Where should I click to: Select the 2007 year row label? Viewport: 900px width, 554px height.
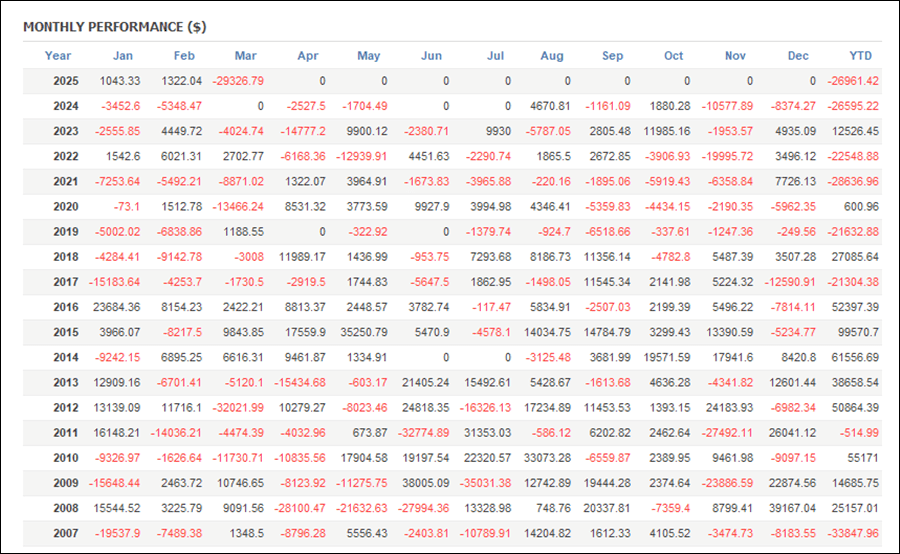click(66, 533)
